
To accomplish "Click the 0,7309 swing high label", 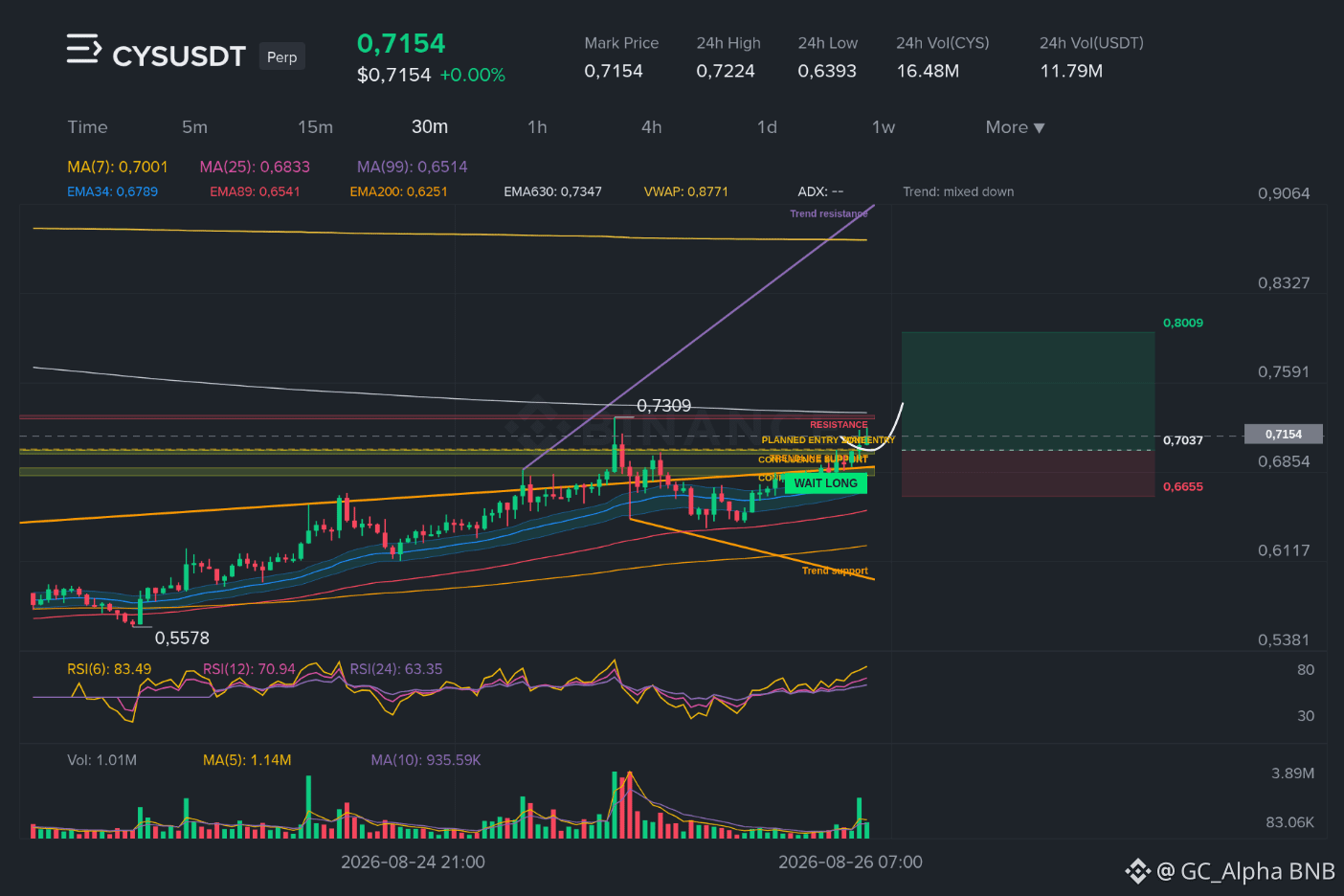I will 663,406.
